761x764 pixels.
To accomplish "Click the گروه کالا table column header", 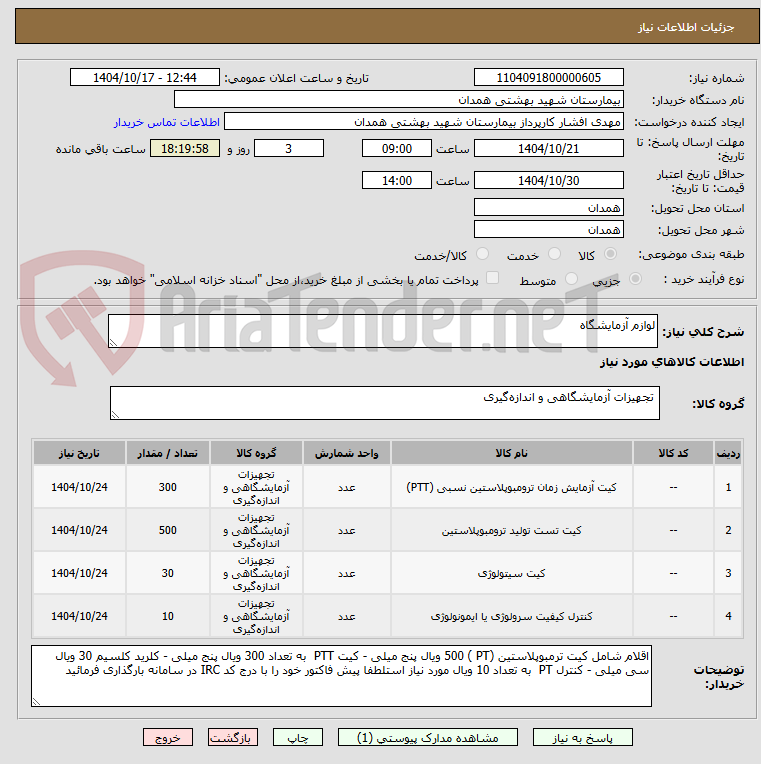I will (256, 453).
